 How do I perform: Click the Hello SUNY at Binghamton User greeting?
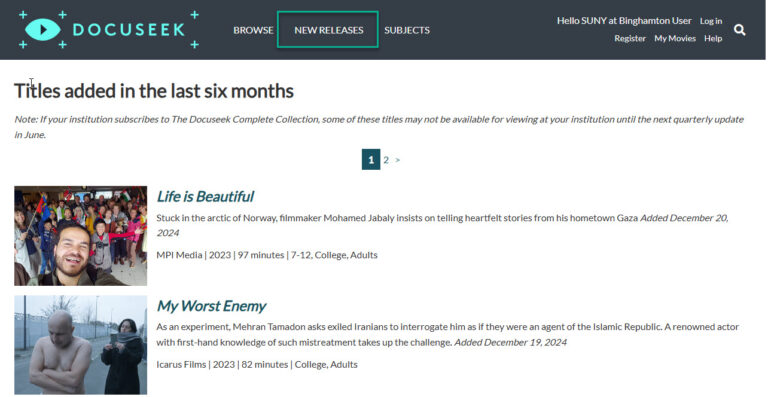(624, 21)
